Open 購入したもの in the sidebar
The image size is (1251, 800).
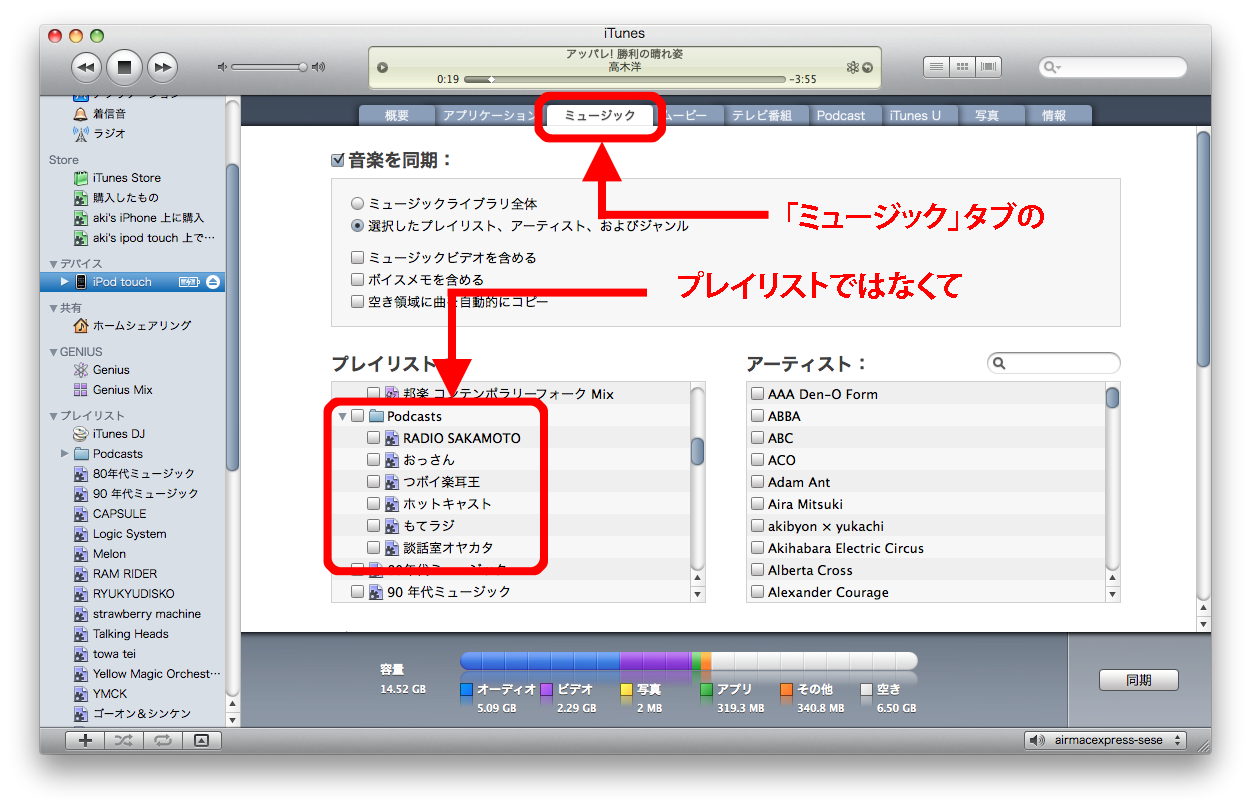(125, 198)
